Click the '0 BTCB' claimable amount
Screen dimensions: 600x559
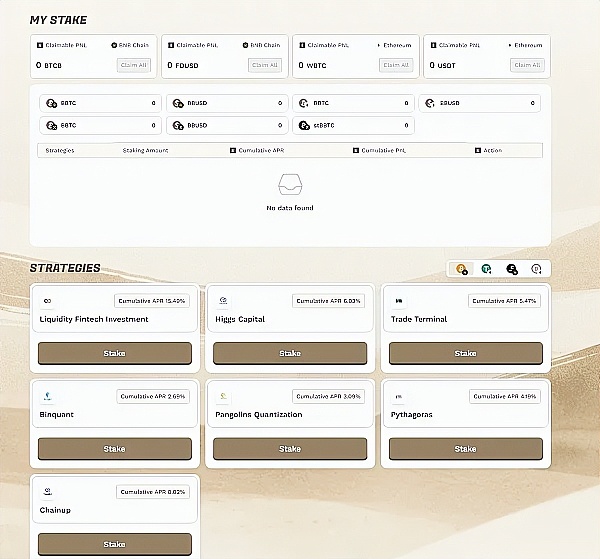coord(49,65)
